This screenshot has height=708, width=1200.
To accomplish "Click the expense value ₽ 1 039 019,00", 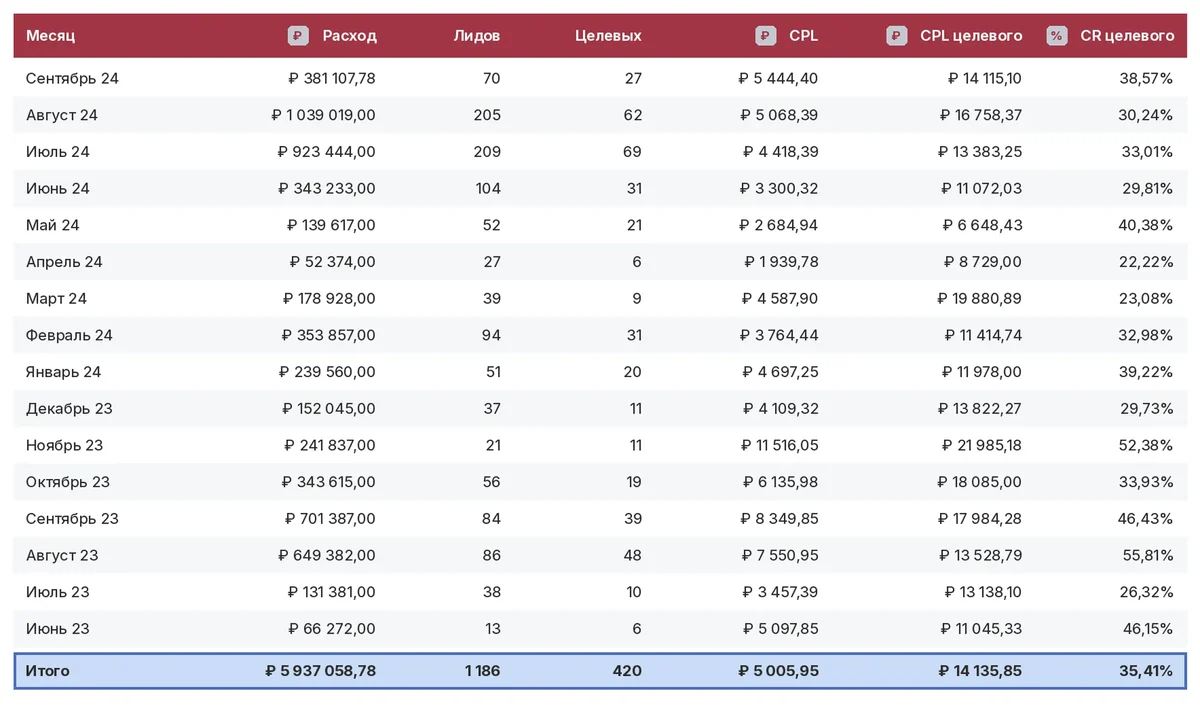I will pos(324,115).
